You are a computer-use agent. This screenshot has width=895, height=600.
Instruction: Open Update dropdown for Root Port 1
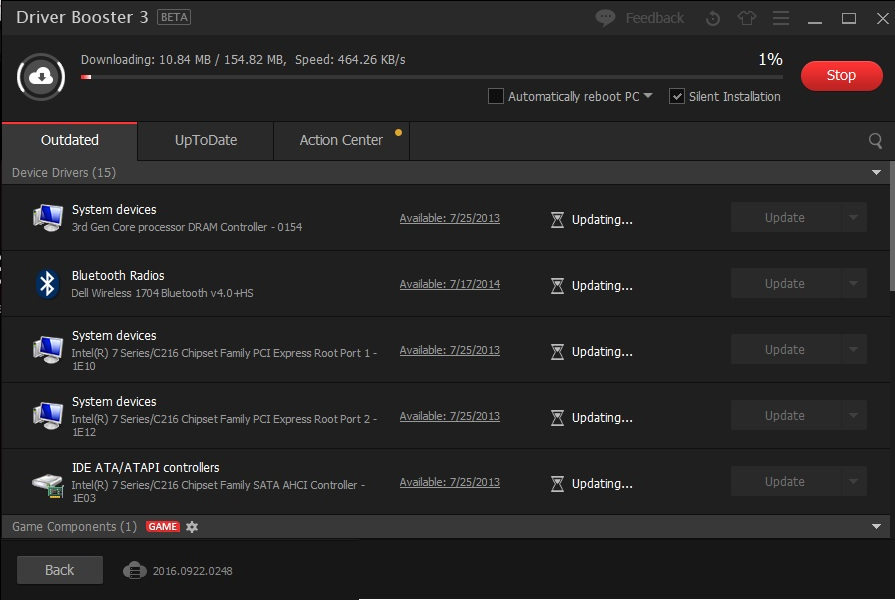click(x=853, y=349)
